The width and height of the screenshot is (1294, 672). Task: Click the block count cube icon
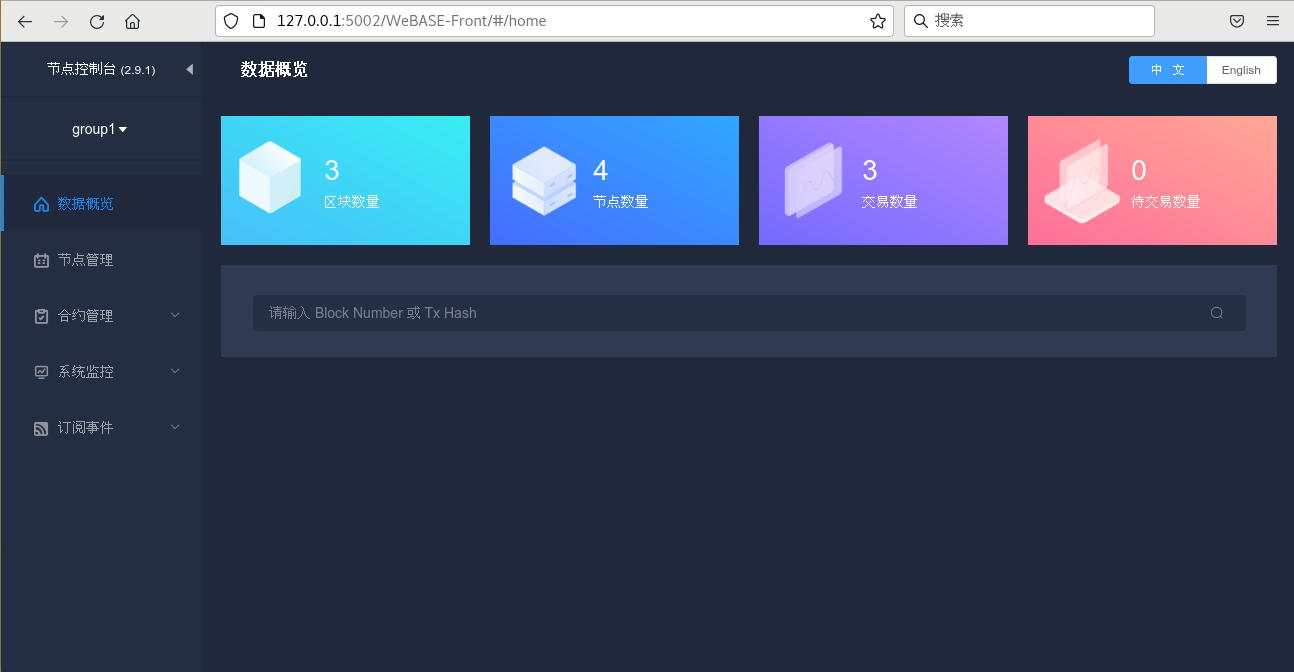(x=270, y=178)
